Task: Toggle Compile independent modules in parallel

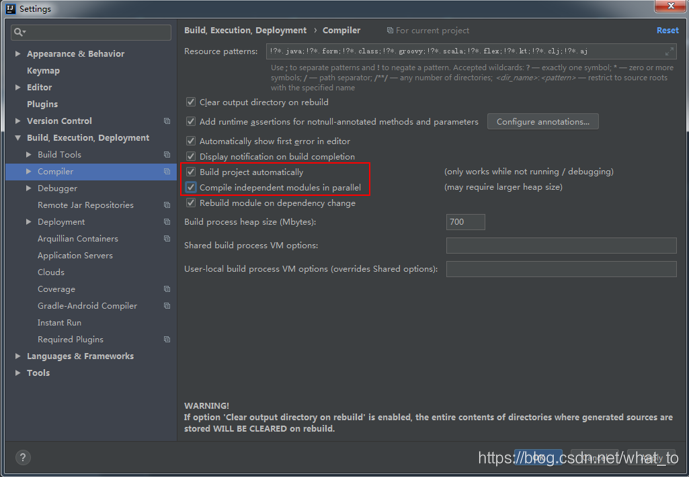Action: (191, 188)
